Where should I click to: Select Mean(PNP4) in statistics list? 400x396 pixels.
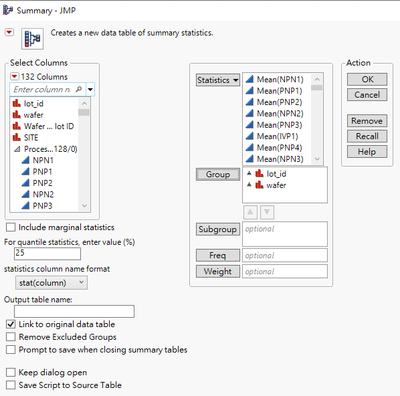(279, 147)
